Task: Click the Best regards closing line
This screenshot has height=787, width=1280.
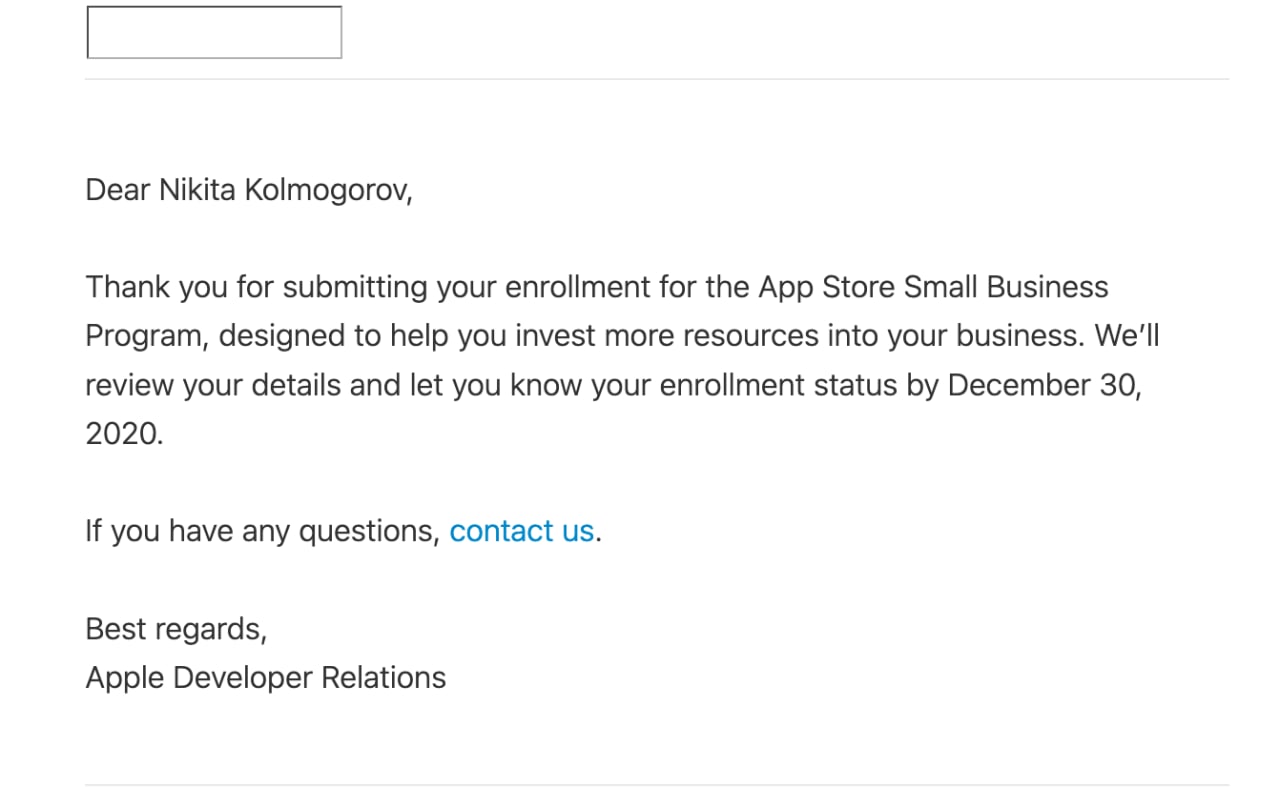Action: [x=176, y=629]
